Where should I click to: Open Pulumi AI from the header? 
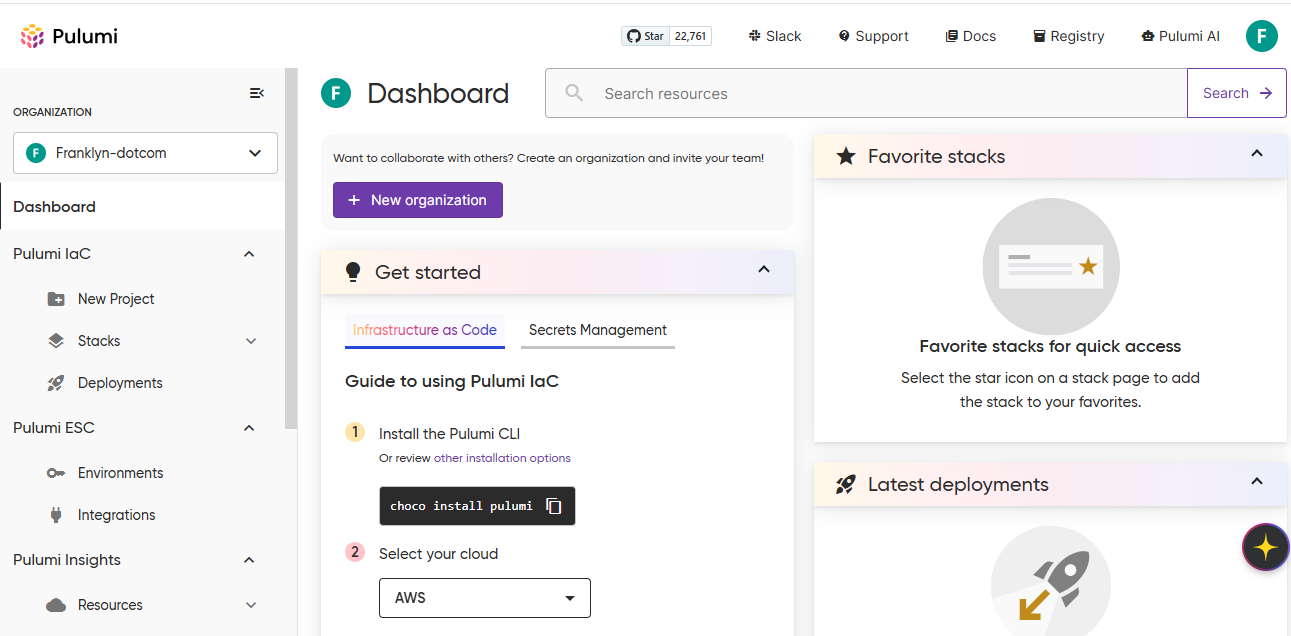(x=1180, y=36)
